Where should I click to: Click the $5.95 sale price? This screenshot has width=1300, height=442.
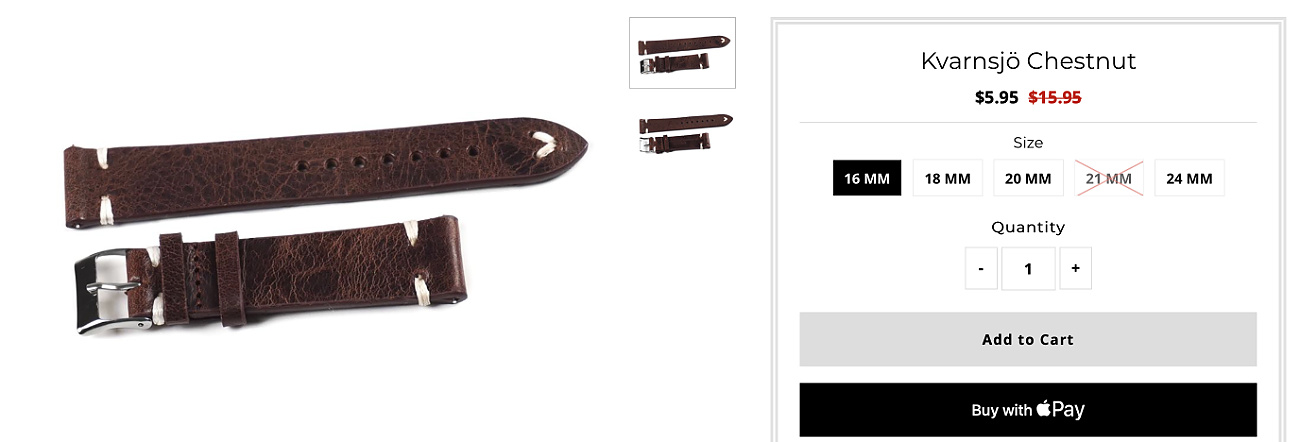(997, 98)
